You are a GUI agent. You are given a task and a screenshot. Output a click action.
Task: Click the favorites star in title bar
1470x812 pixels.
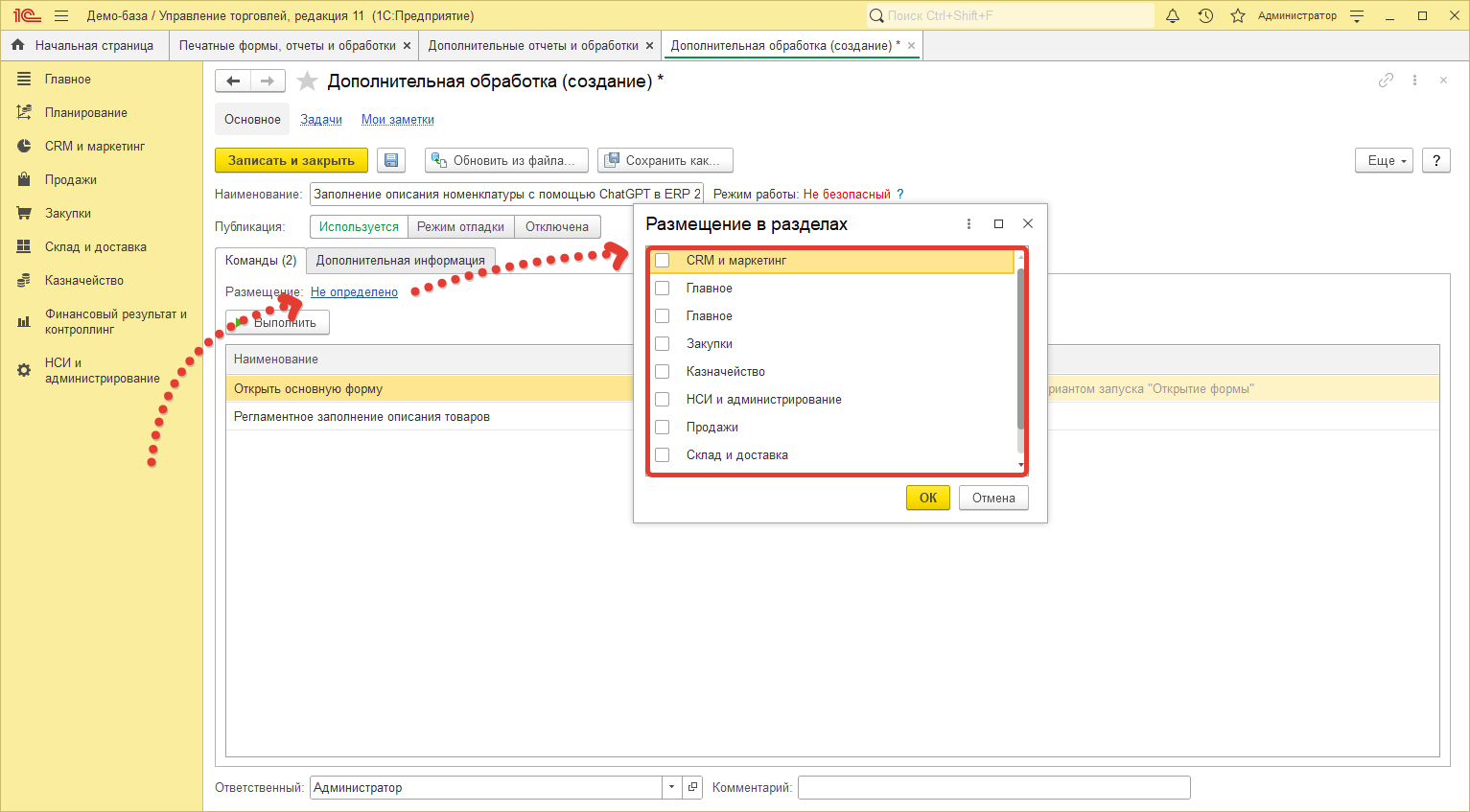coord(1238,15)
